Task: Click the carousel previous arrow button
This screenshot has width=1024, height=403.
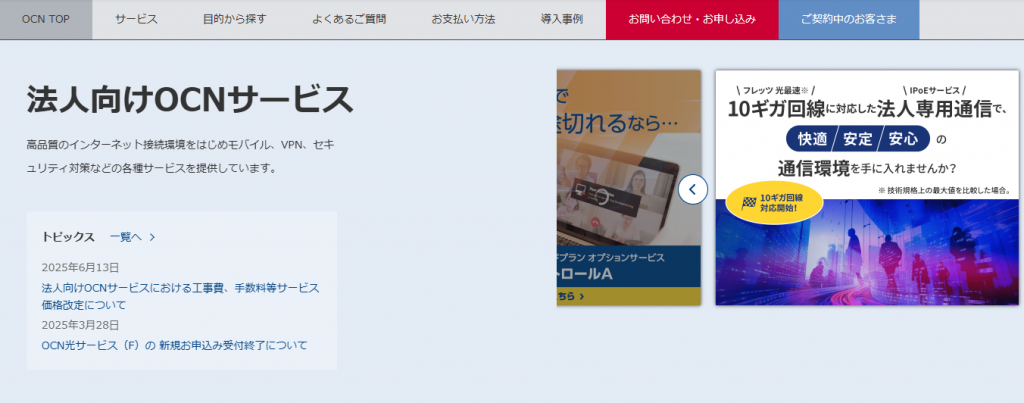Action: coord(693,189)
